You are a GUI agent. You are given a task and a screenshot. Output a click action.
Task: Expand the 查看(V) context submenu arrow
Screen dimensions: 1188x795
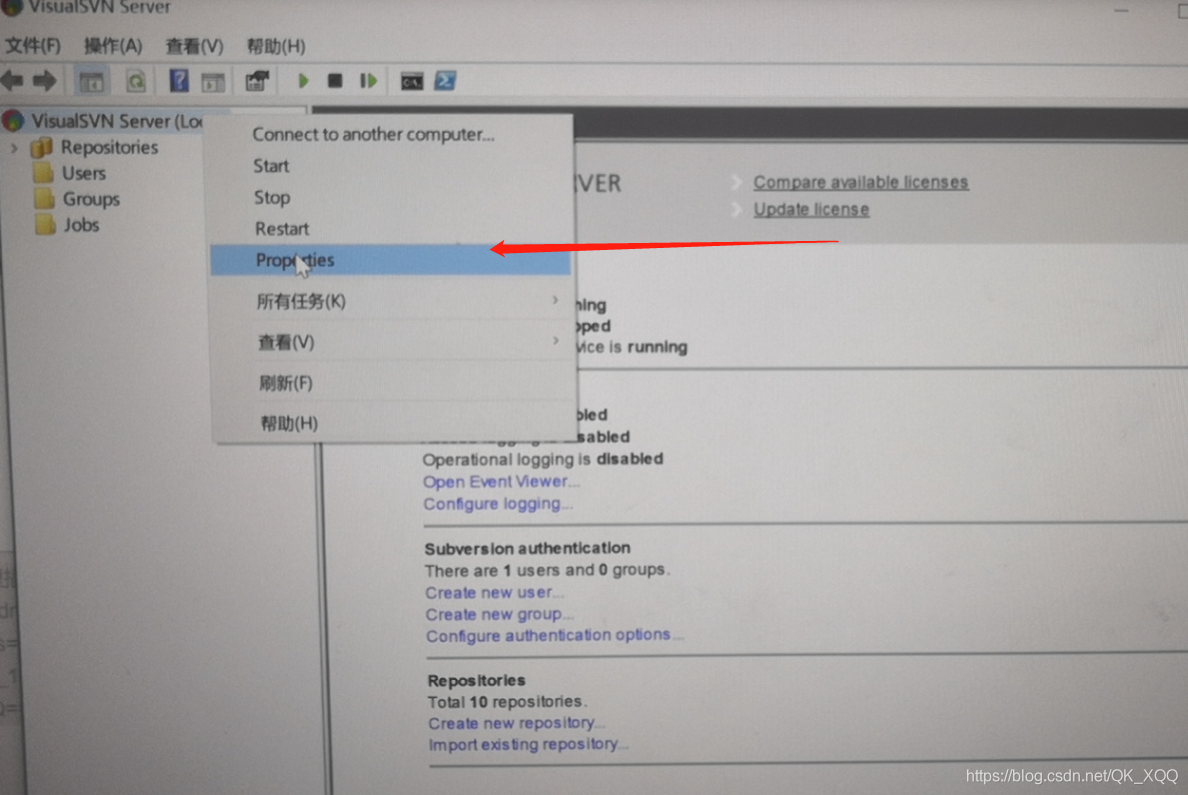pyautogui.click(x=556, y=341)
